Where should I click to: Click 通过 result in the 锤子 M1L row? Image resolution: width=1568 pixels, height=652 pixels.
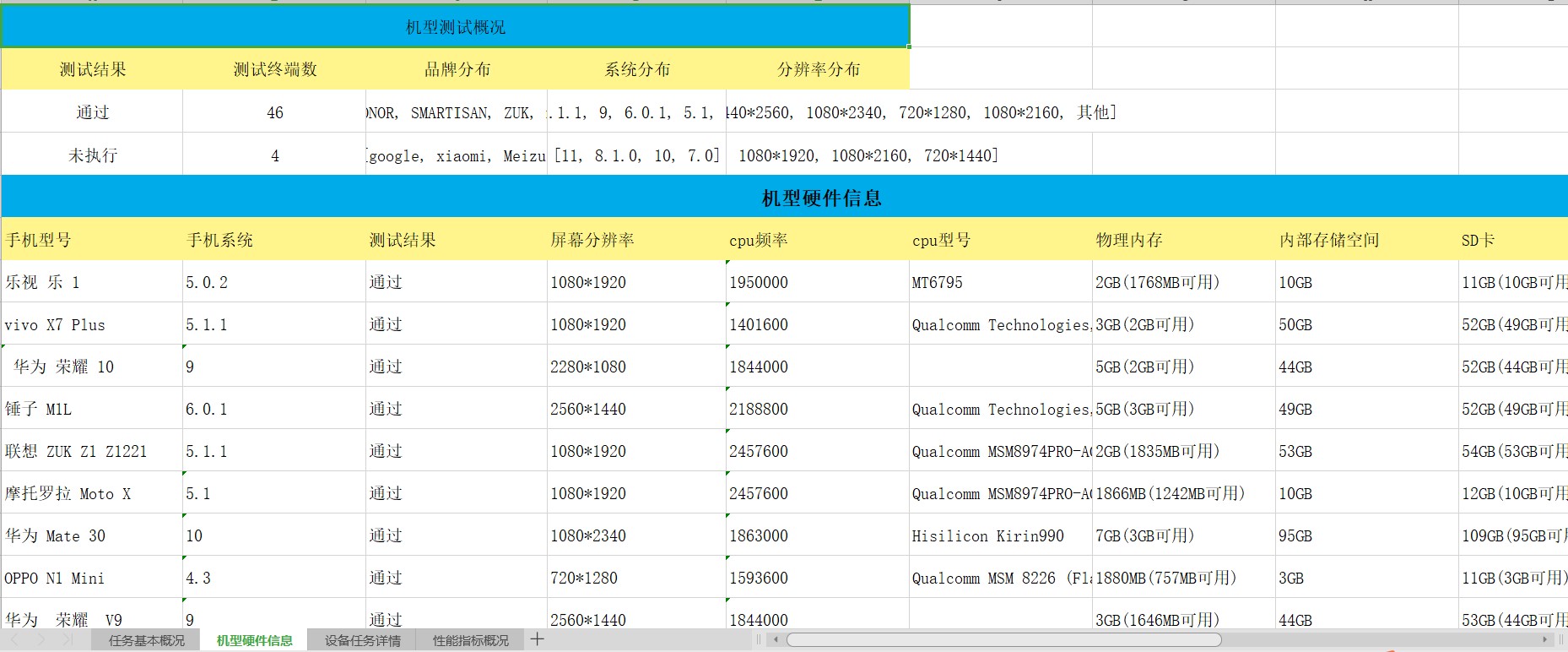point(457,409)
